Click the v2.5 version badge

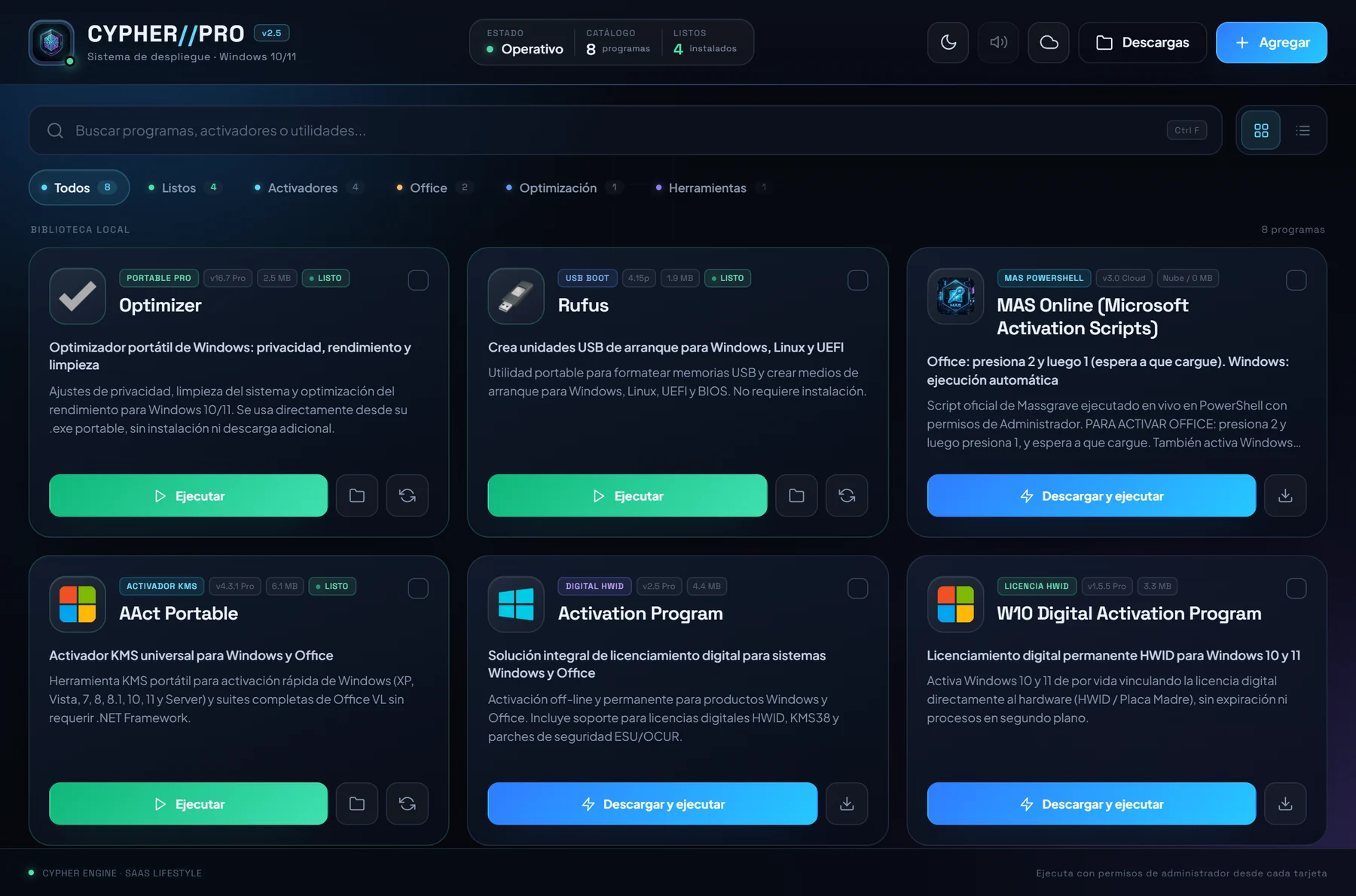pos(271,33)
